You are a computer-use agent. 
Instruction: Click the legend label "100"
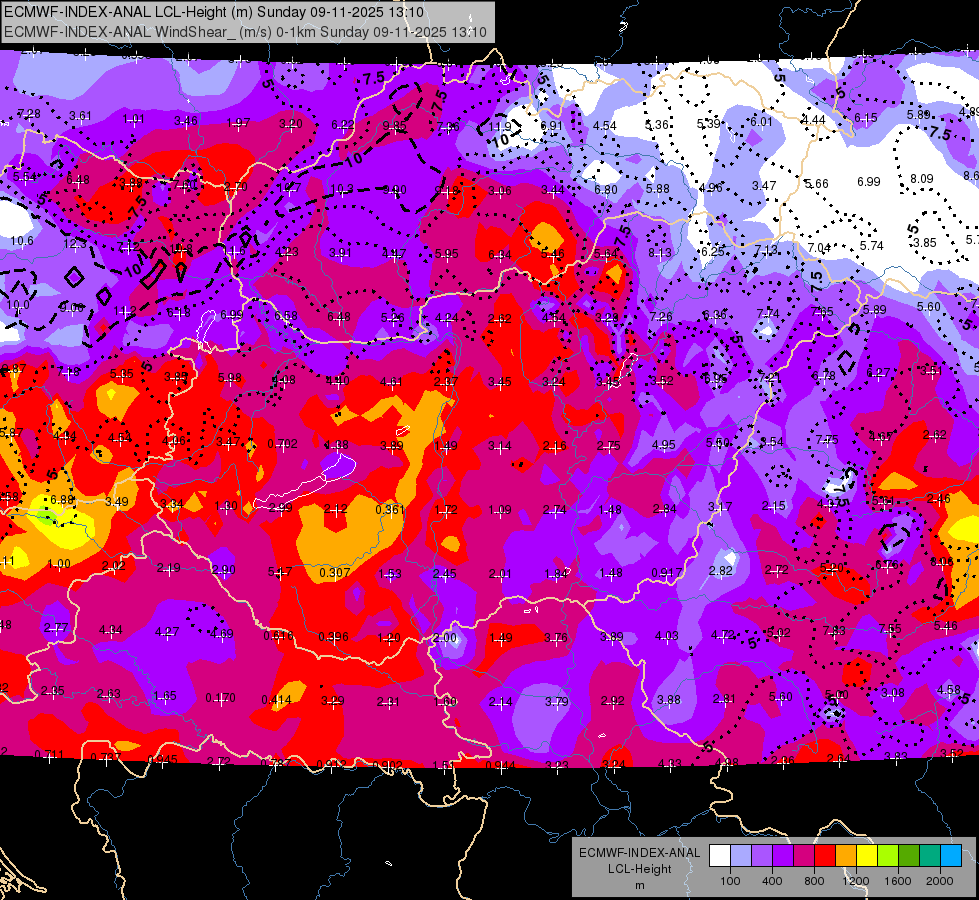pyautogui.click(x=730, y=881)
